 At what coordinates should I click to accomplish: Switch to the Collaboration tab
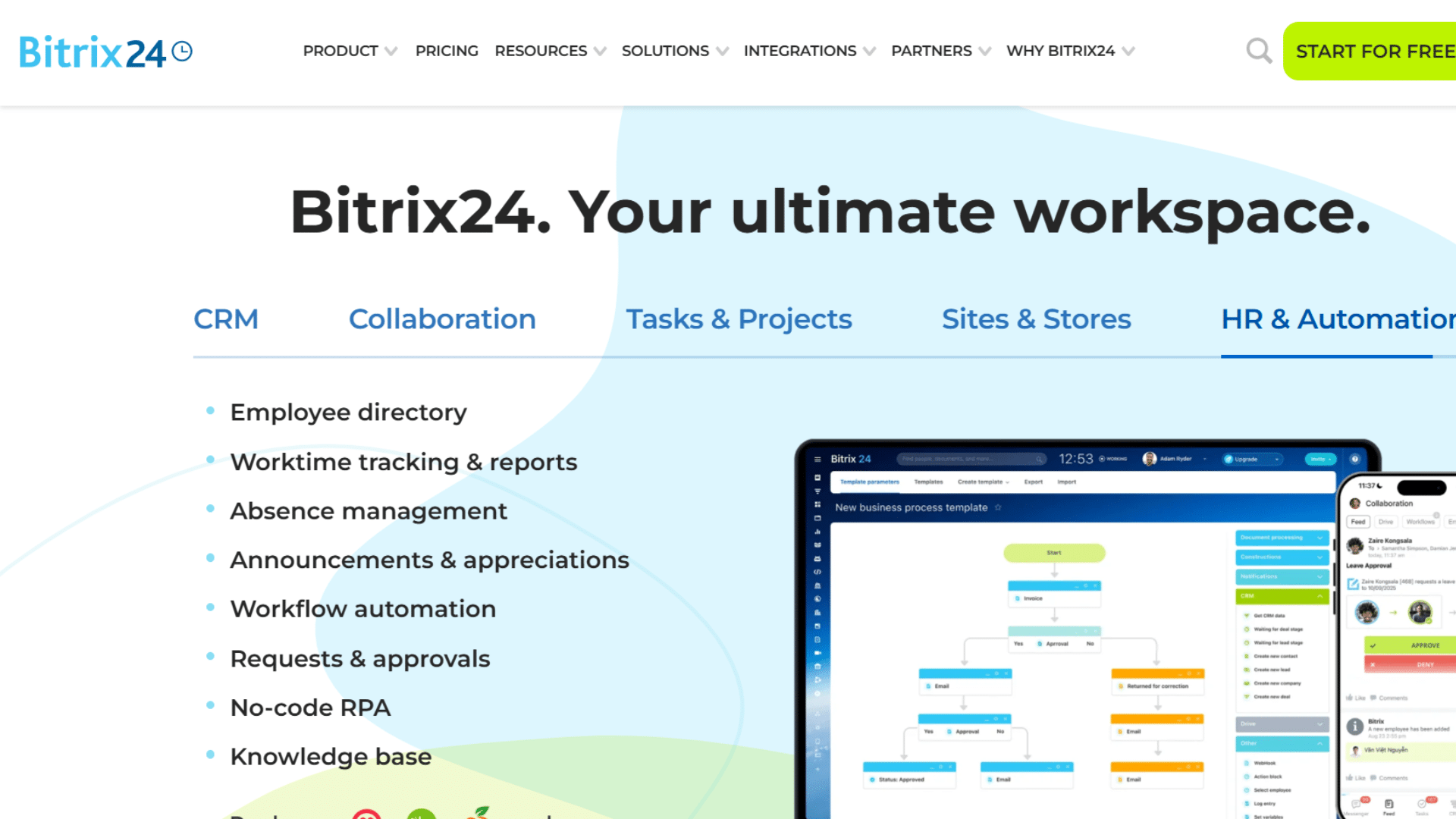pos(442,319)
